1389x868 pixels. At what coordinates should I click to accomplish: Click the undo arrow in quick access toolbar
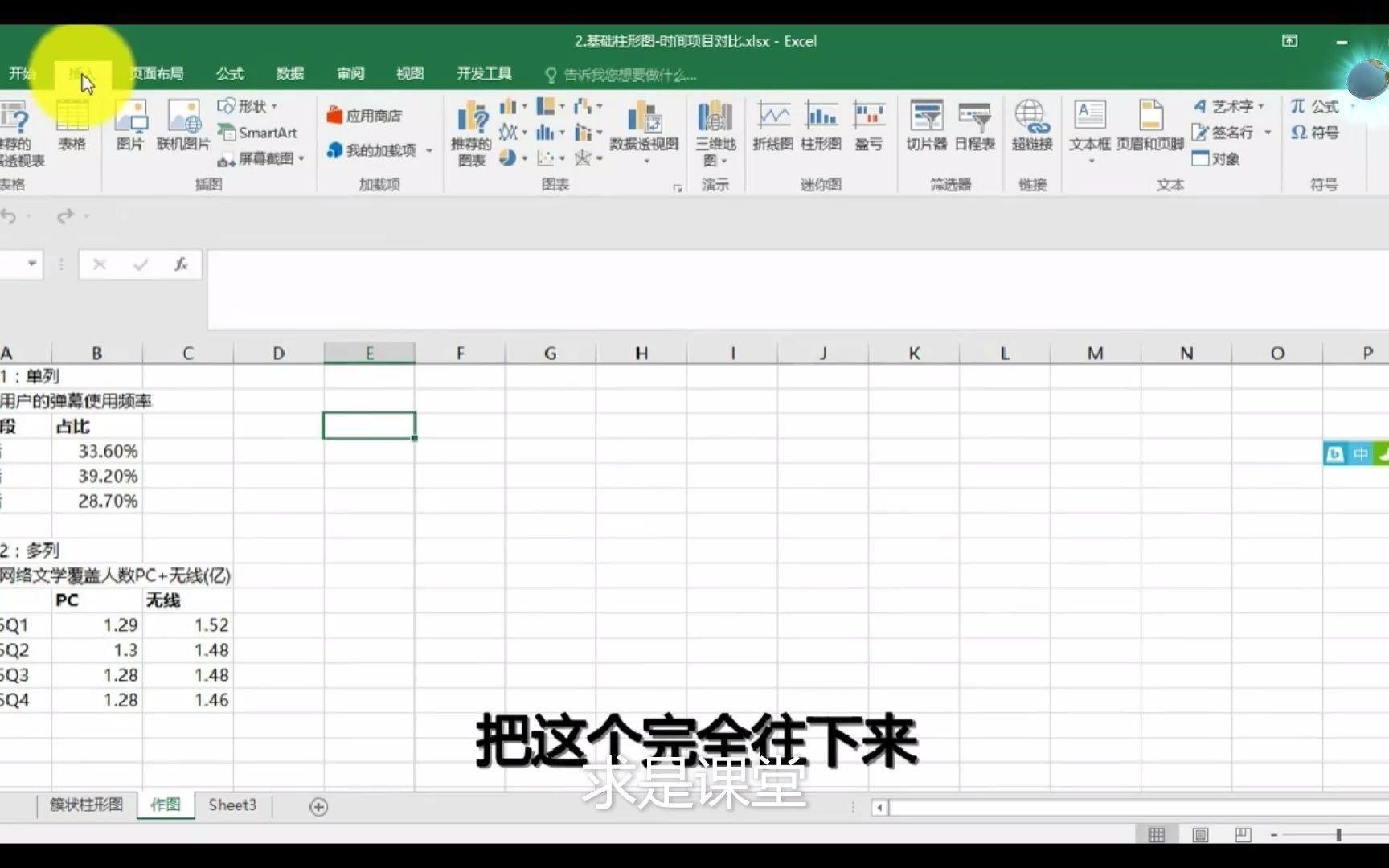click(x=9, y=215)
